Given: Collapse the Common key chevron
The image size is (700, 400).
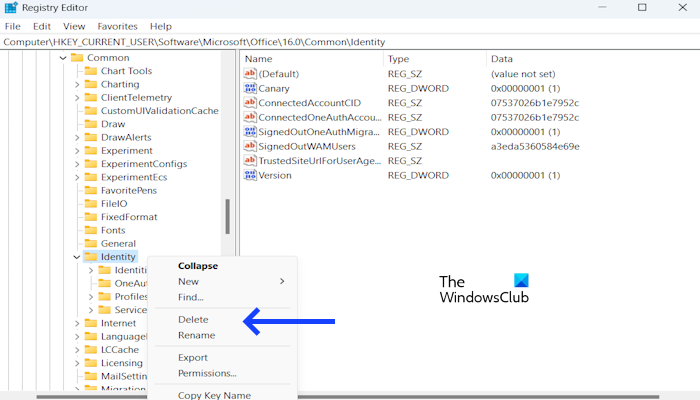Looking at the screenshot, I should tap(63, 58).
